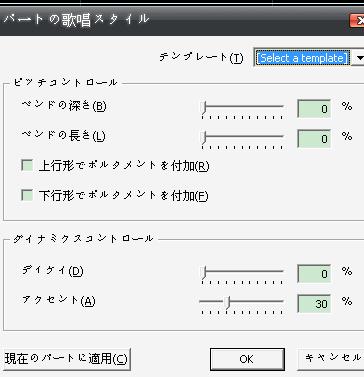The height and width of the screenshot is (377, 364).
Task: Focus the ベンドの深さ percent value field
Action: click(314, 108)
